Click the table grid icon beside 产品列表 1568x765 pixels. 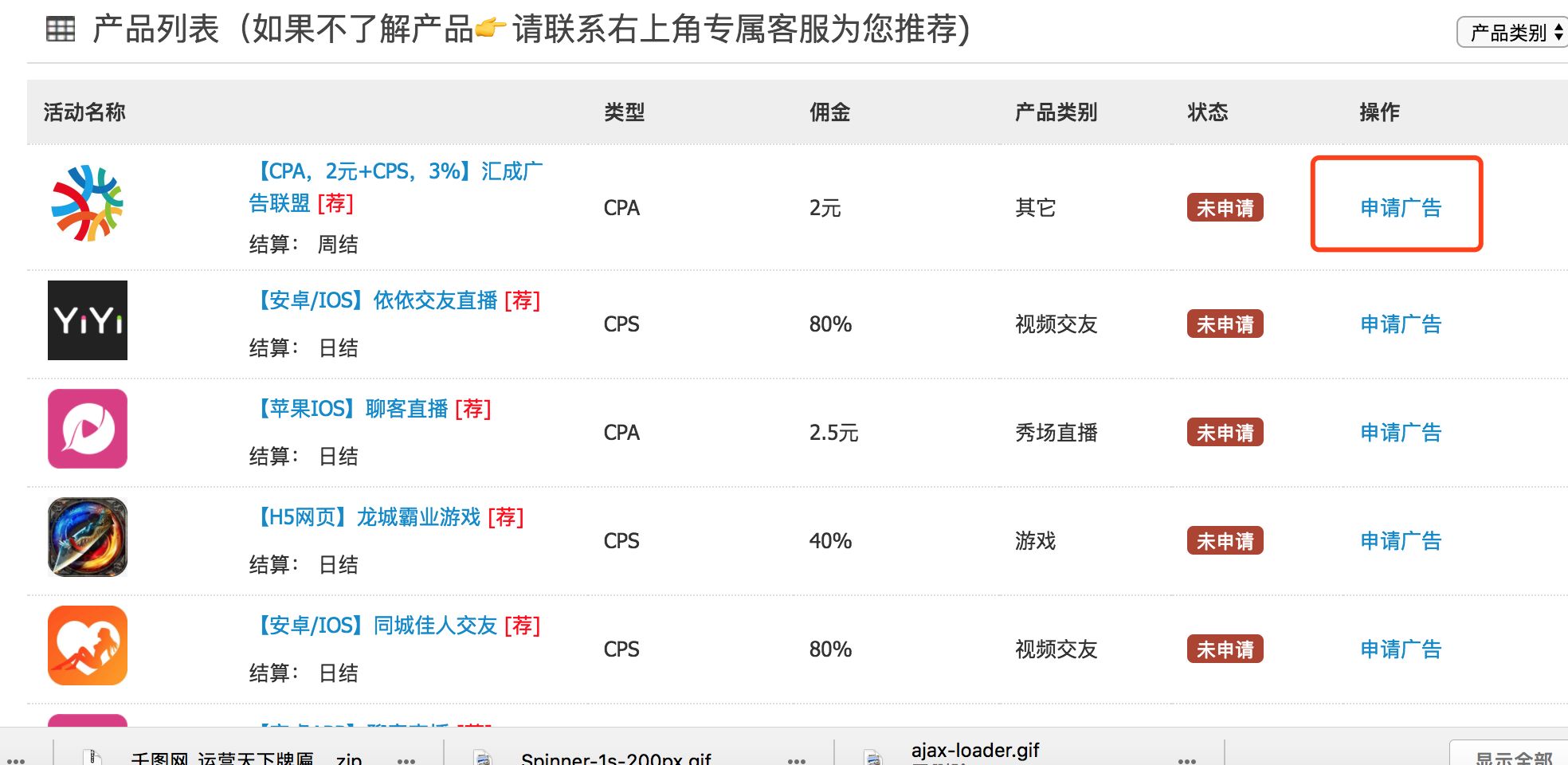(61, 29)
